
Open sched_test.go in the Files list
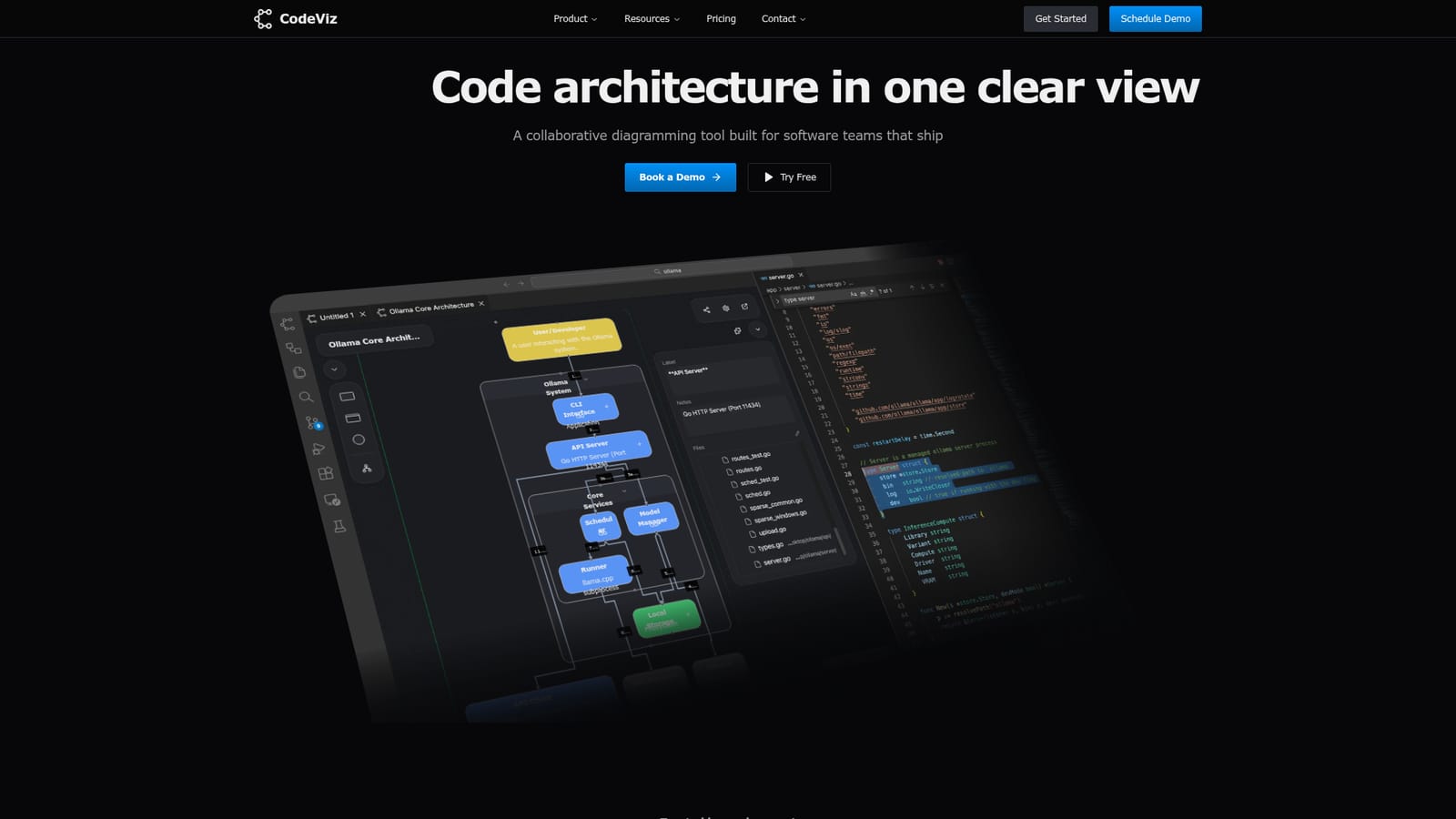tap(755, 480)
